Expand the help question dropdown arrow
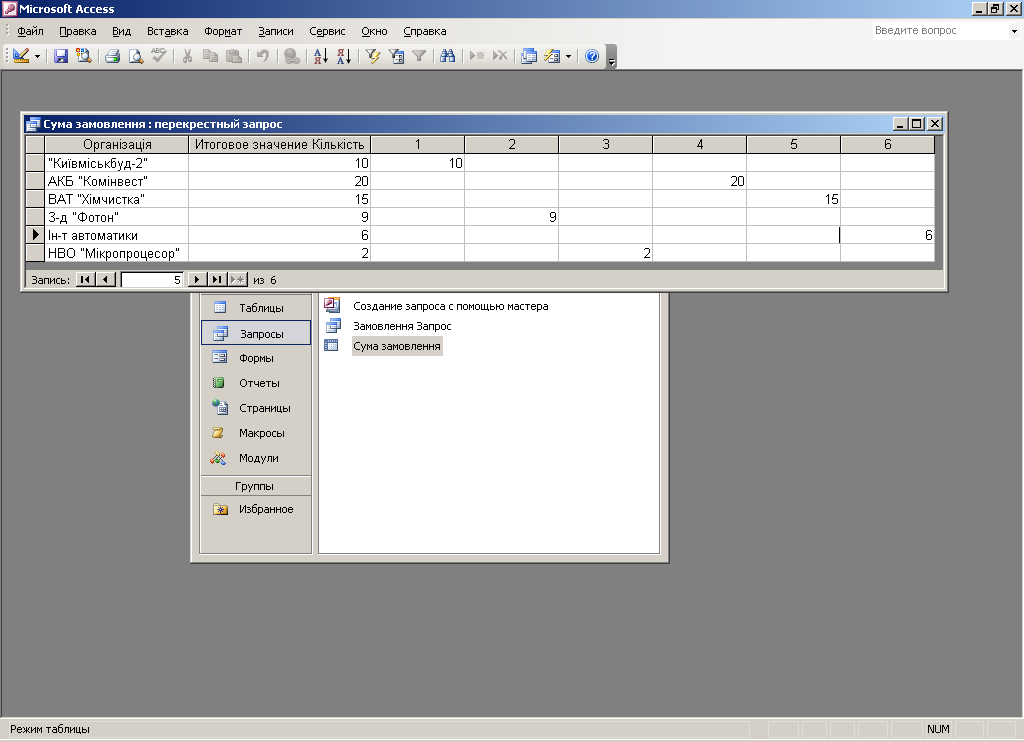The width and height of the screenshot is (1024, 742). 1014,31
